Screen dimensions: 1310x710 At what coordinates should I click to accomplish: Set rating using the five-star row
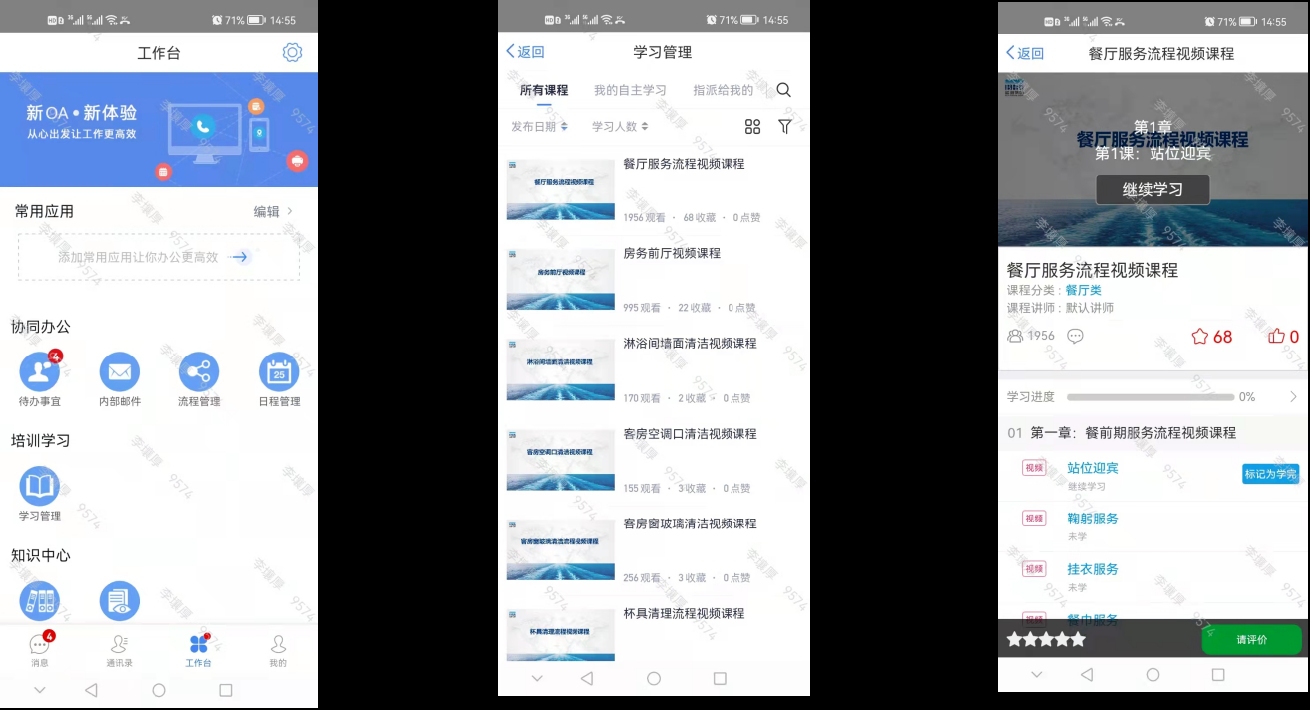coord(1046,639)
